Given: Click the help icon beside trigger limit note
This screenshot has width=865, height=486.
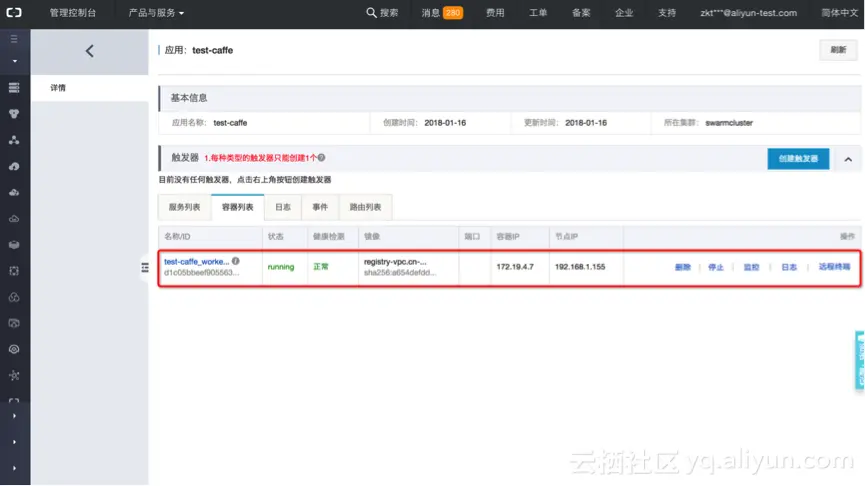Looking at the screenshot, I should [321, 157].
